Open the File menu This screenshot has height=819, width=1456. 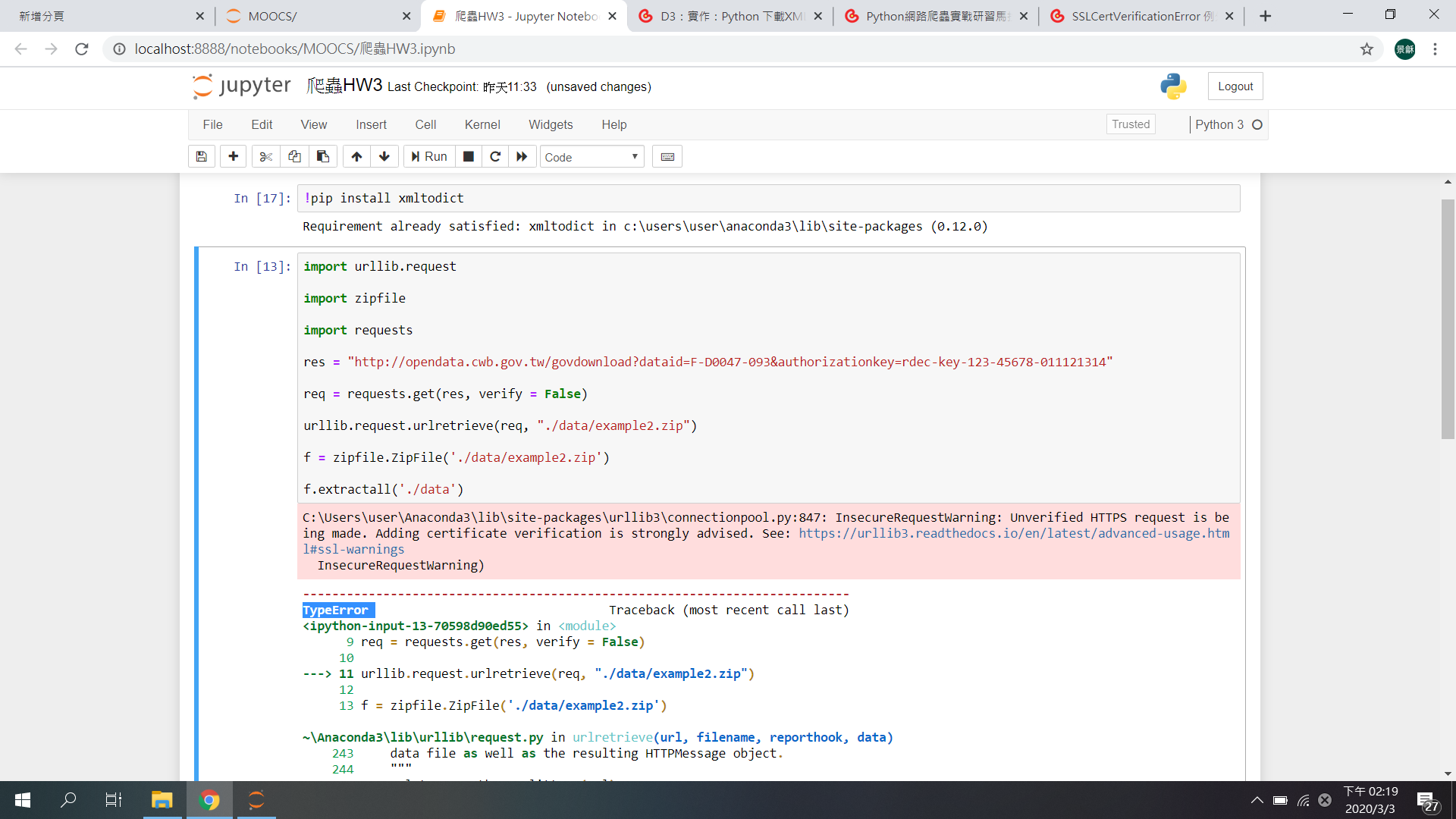tap(212, 124)
